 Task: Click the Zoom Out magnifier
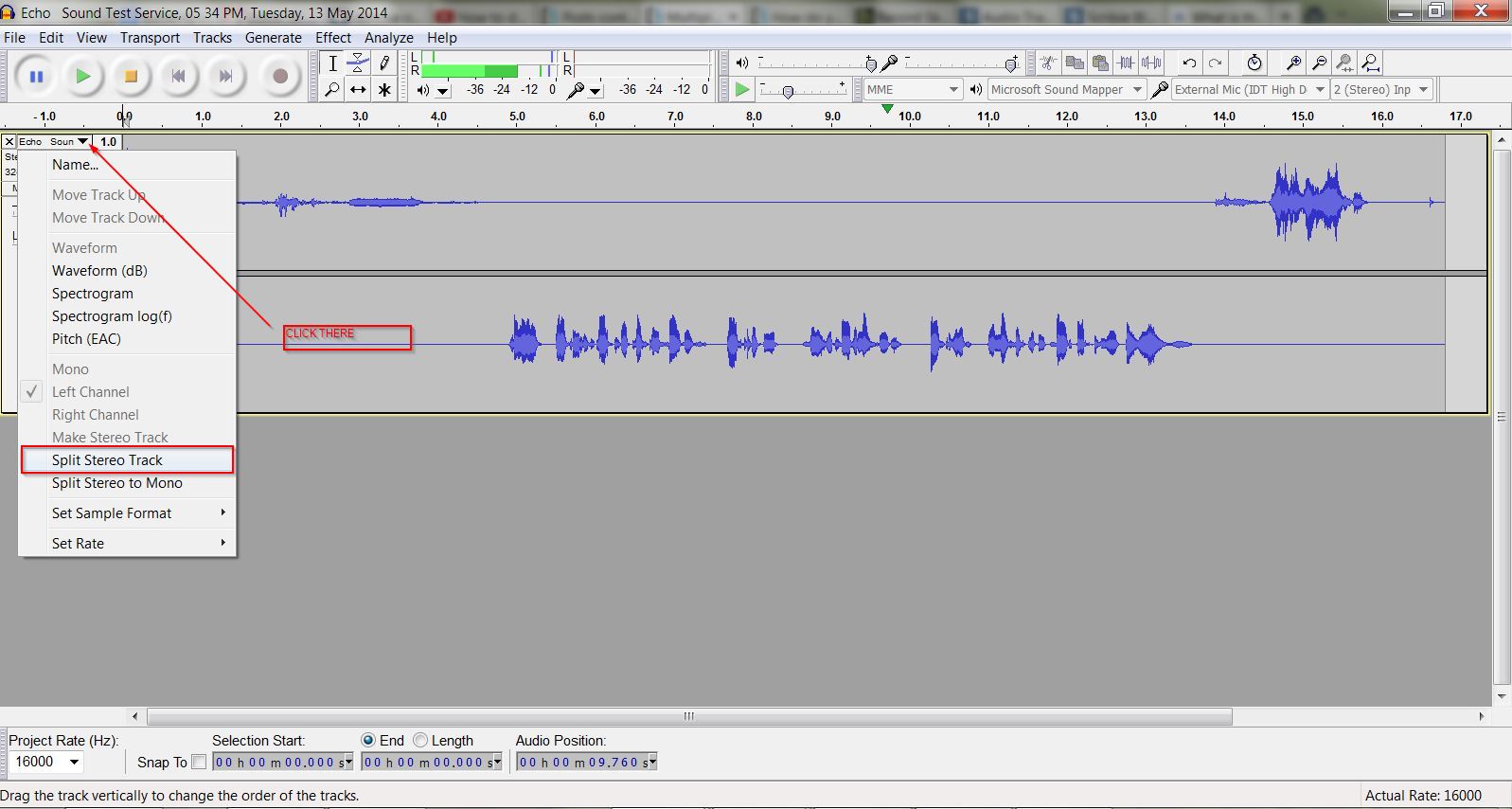1319,63
